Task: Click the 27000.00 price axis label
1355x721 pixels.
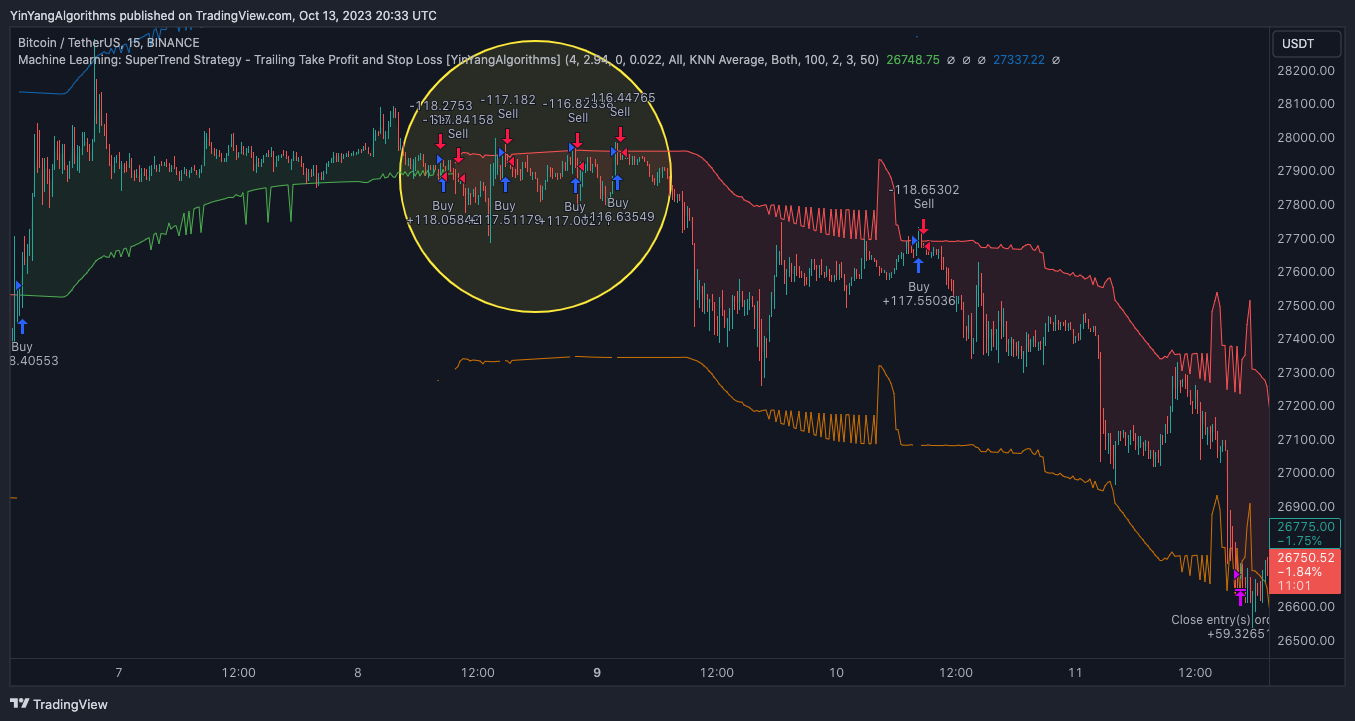Action: click(1307, 473)
